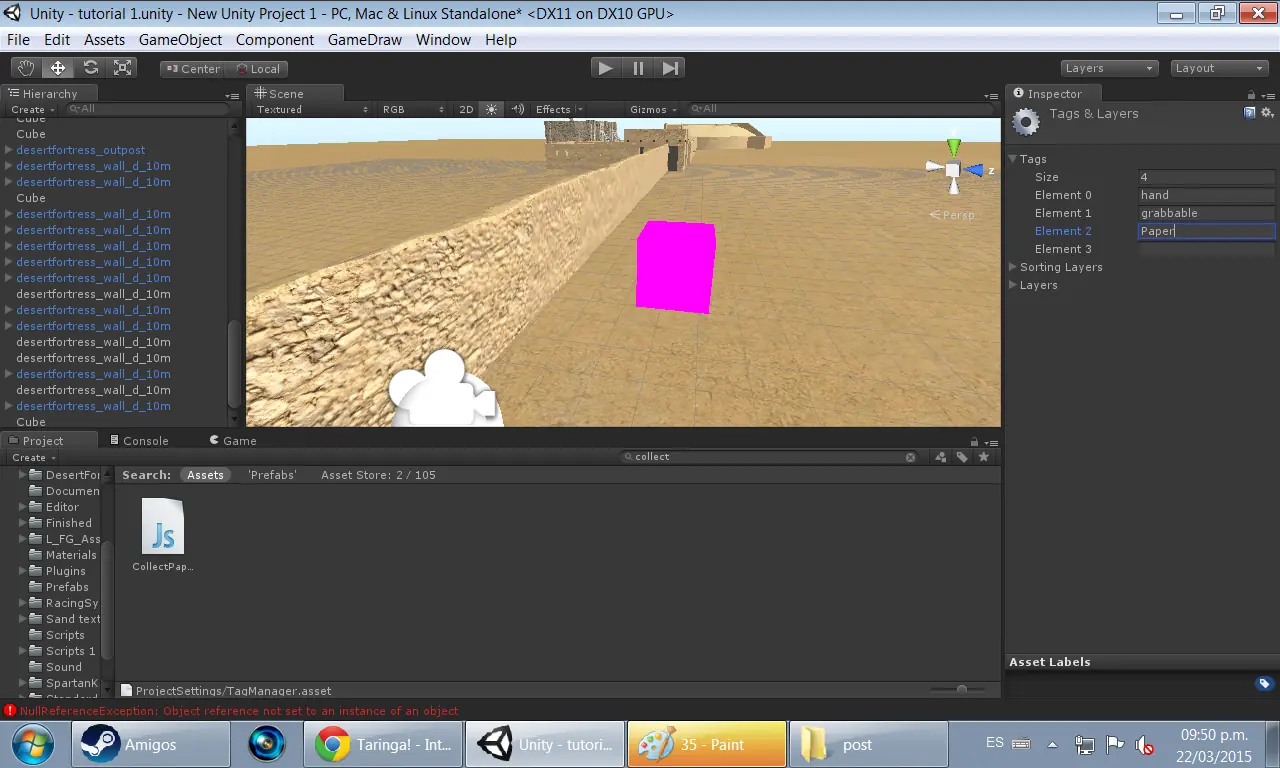Expand desertfortress_outpost in Hierarchy
Viewport: 1280px width, 768px height.
click(x=8, y=150)
